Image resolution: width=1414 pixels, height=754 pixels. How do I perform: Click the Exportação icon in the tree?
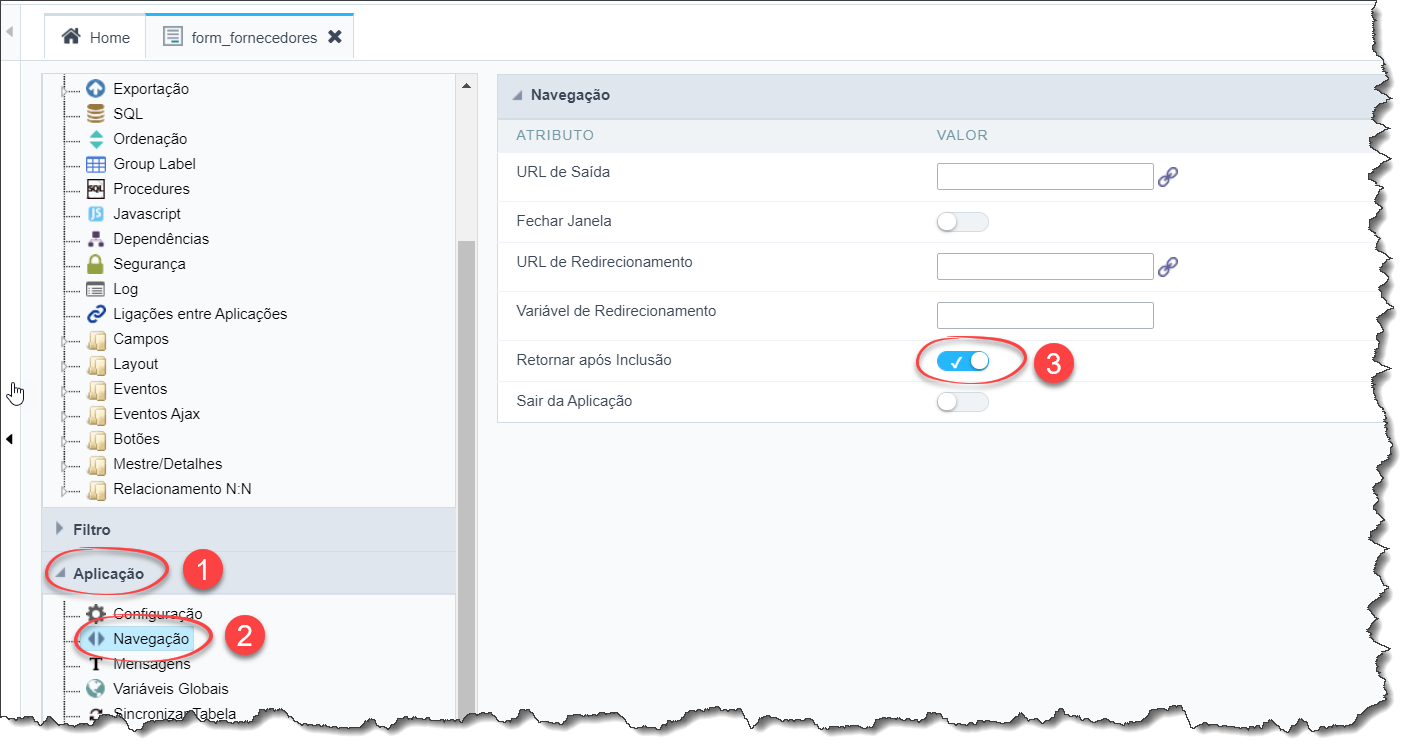[96, 89]
